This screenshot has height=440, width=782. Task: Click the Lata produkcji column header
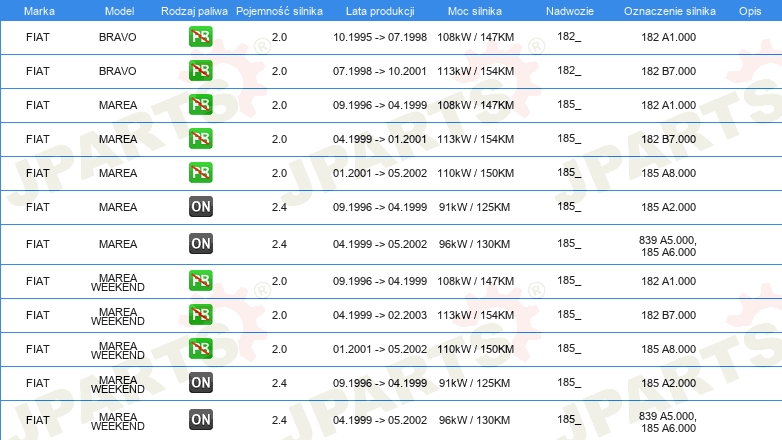tap(380, 11)
